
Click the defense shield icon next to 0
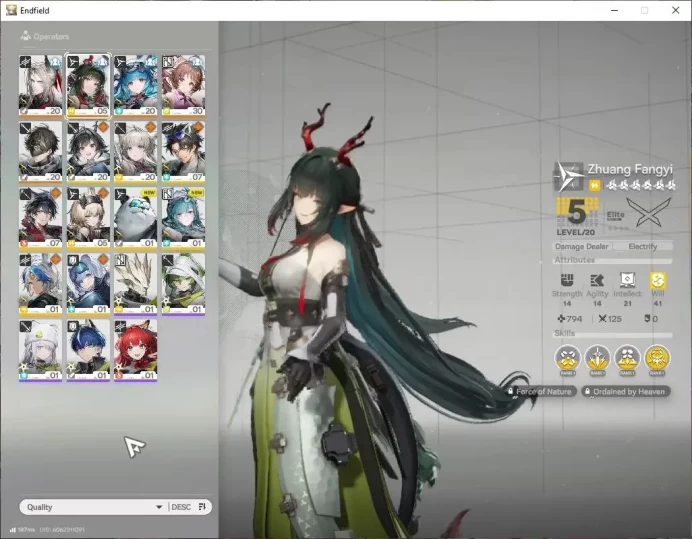pos(647,318)
